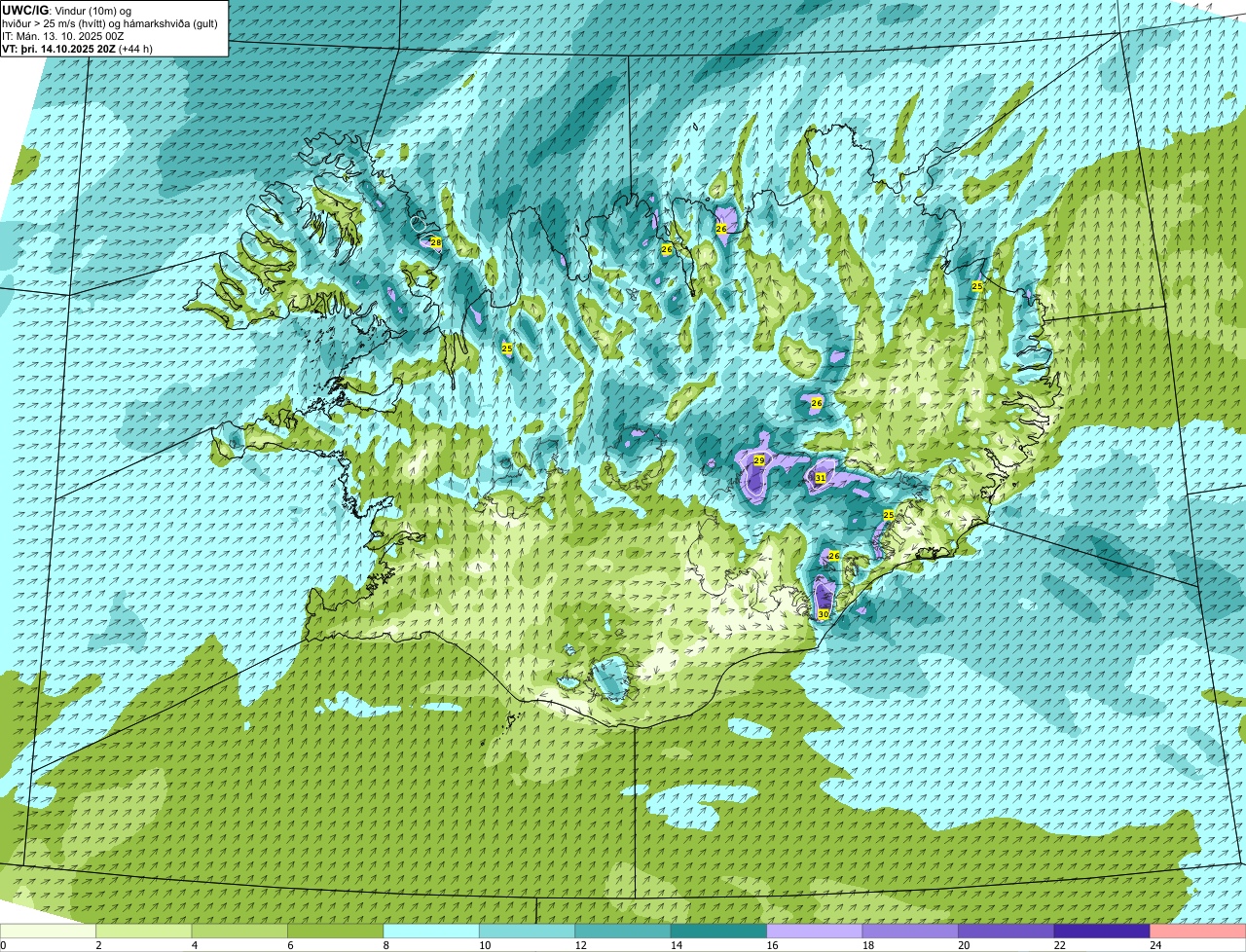Image resolution: width=1246 pixels, height=952 pixels.
Task: Click the yellow gust label reading 30
Action: pyautogui.click(x=824, y=614)
